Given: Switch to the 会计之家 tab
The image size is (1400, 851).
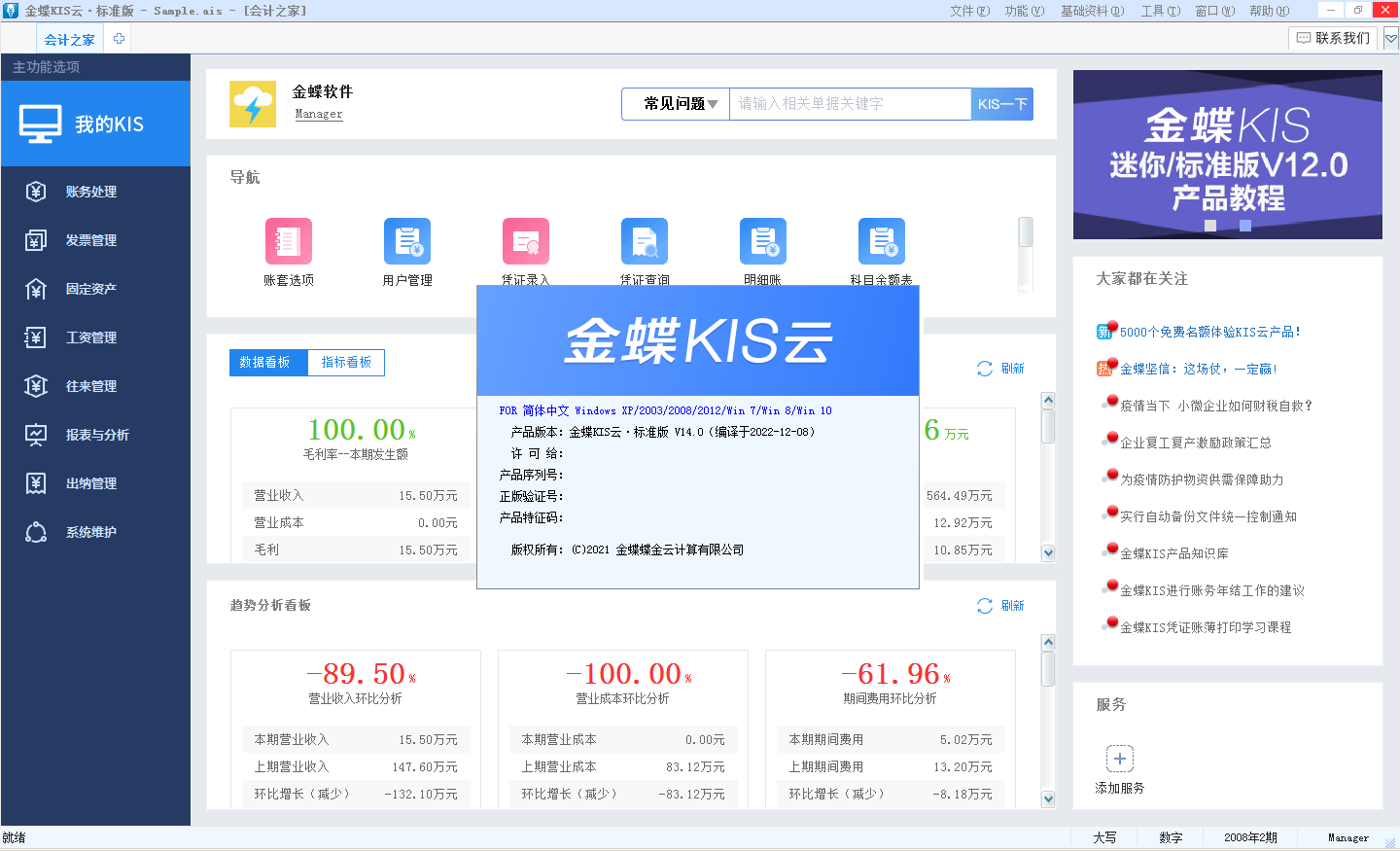Looking at the screenshot, I should [x=69, y=40].
